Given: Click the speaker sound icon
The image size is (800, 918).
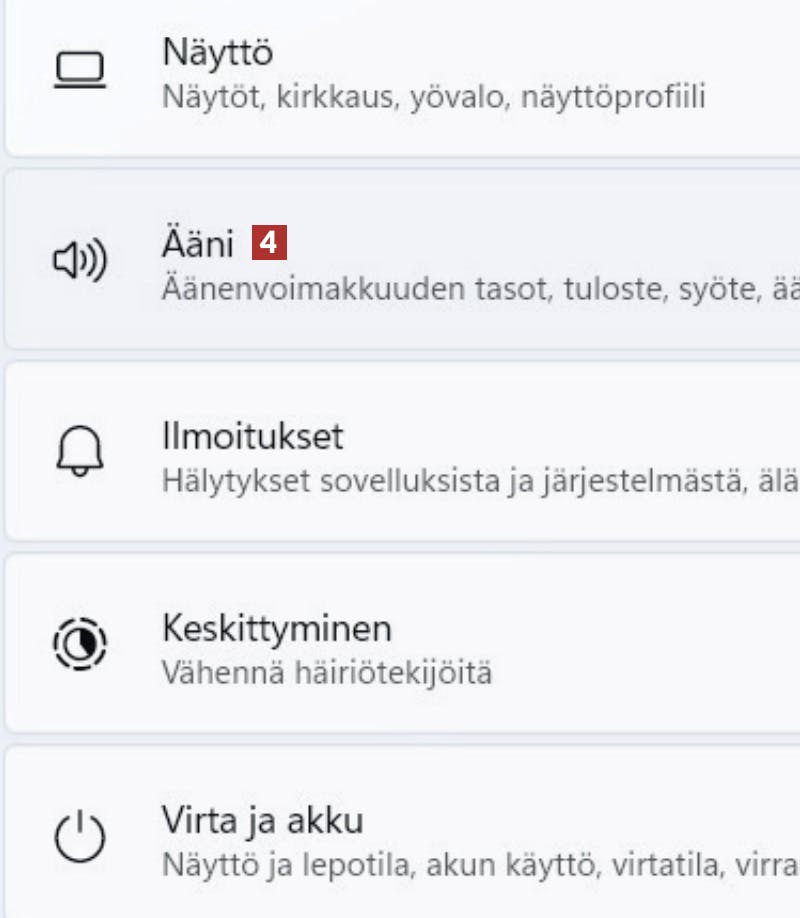Looking at the screenshot, I should [x=80, y=262].
